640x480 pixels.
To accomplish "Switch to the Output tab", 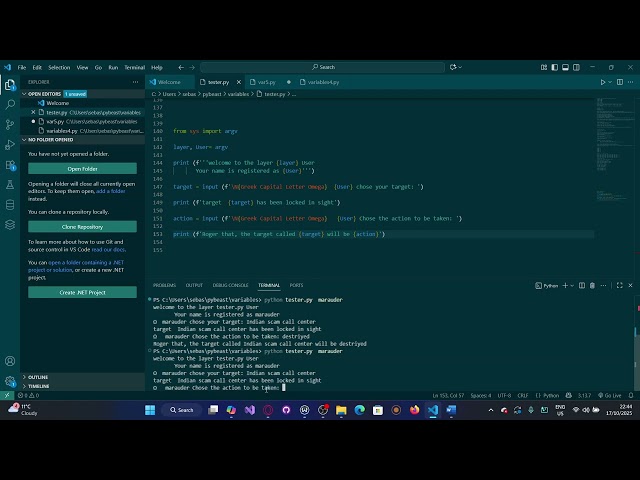I will coord(194,285).
